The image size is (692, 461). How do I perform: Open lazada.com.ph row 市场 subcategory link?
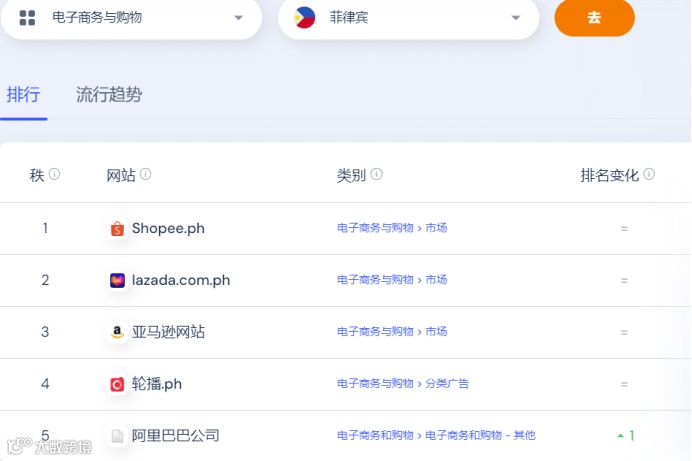436,280
